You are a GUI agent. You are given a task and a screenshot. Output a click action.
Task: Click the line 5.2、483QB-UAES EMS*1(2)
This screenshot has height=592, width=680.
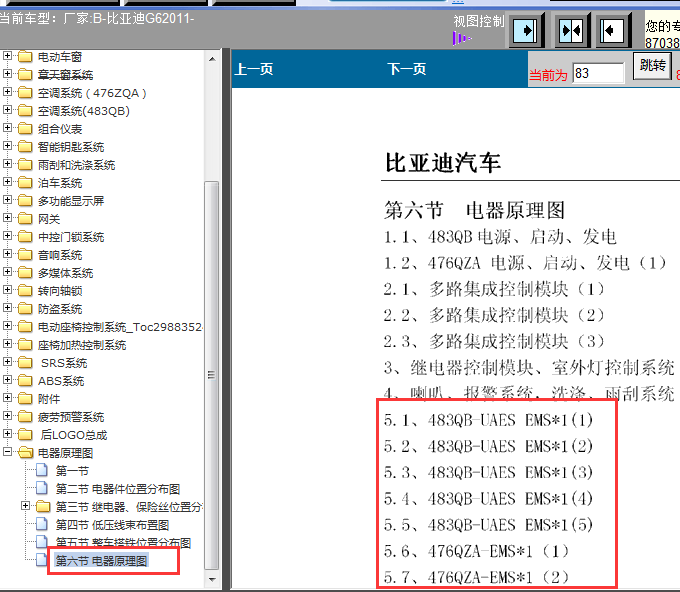(x=488, y=446)
